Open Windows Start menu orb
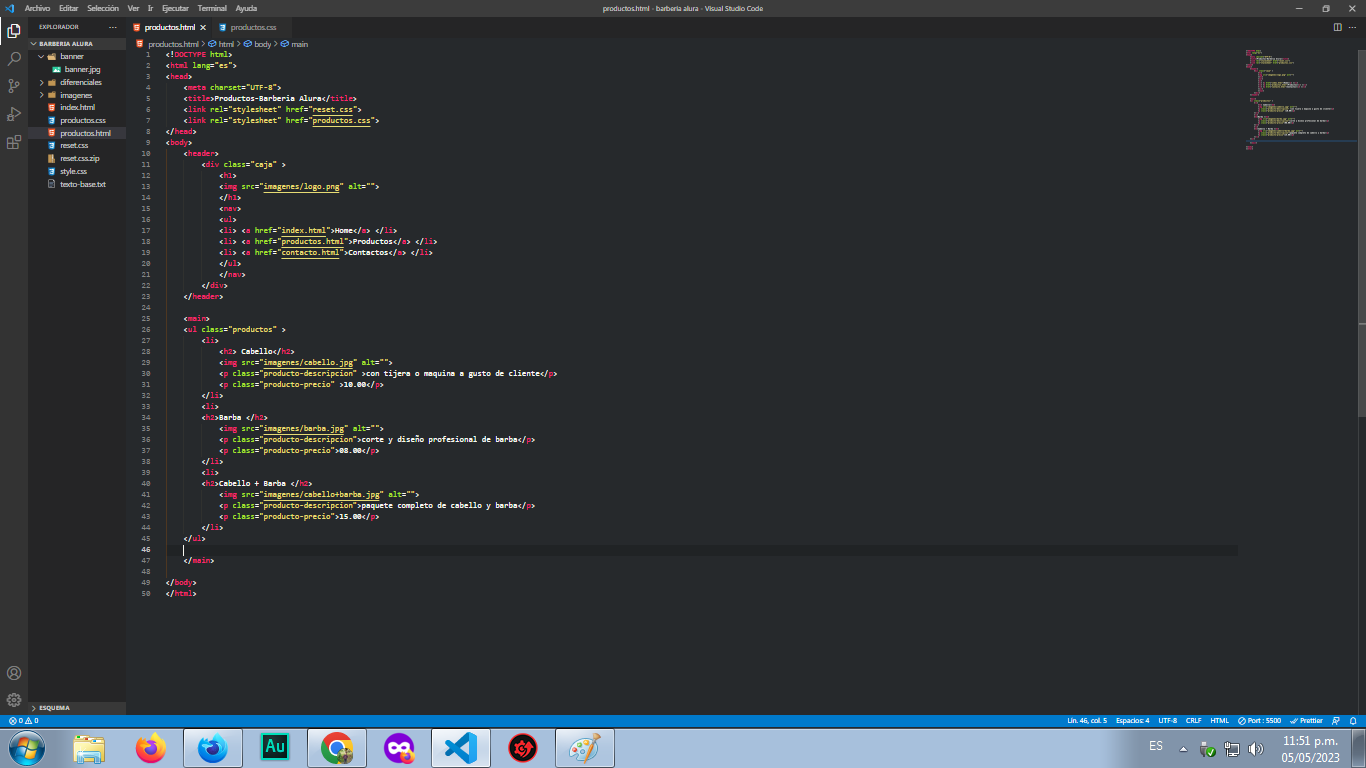Image resolution: width=1366 pixels, height=768 pixels. [26, 748]
